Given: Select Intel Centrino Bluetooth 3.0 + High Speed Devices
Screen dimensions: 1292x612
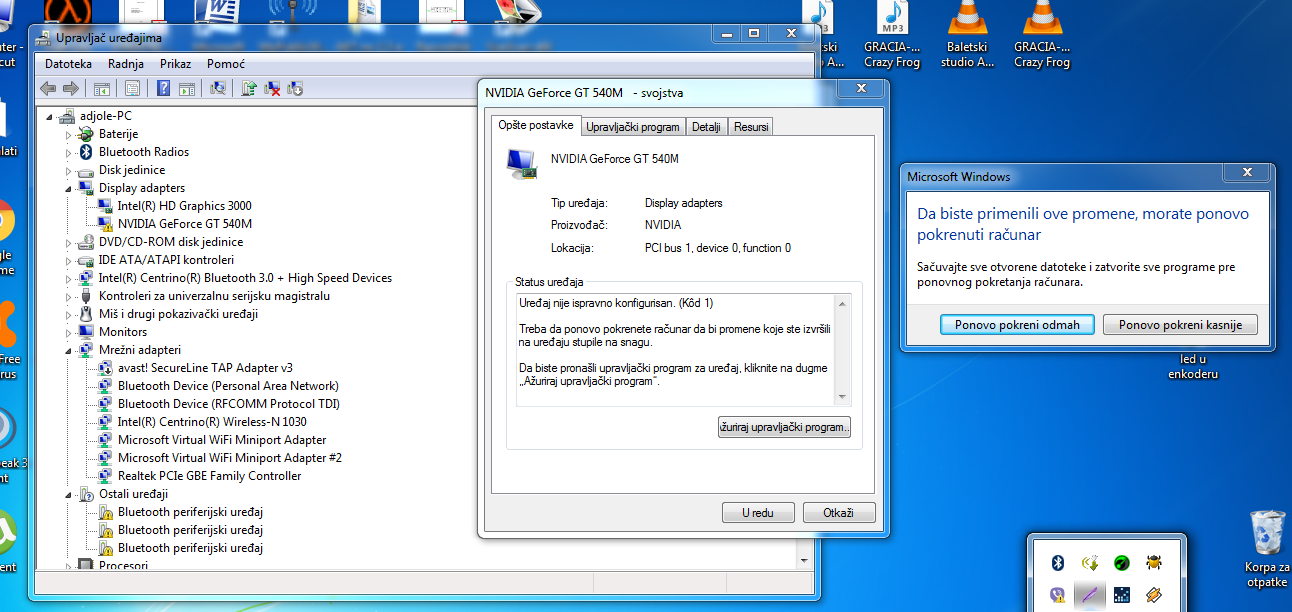Looking at the screenshot, I should 245,278.
